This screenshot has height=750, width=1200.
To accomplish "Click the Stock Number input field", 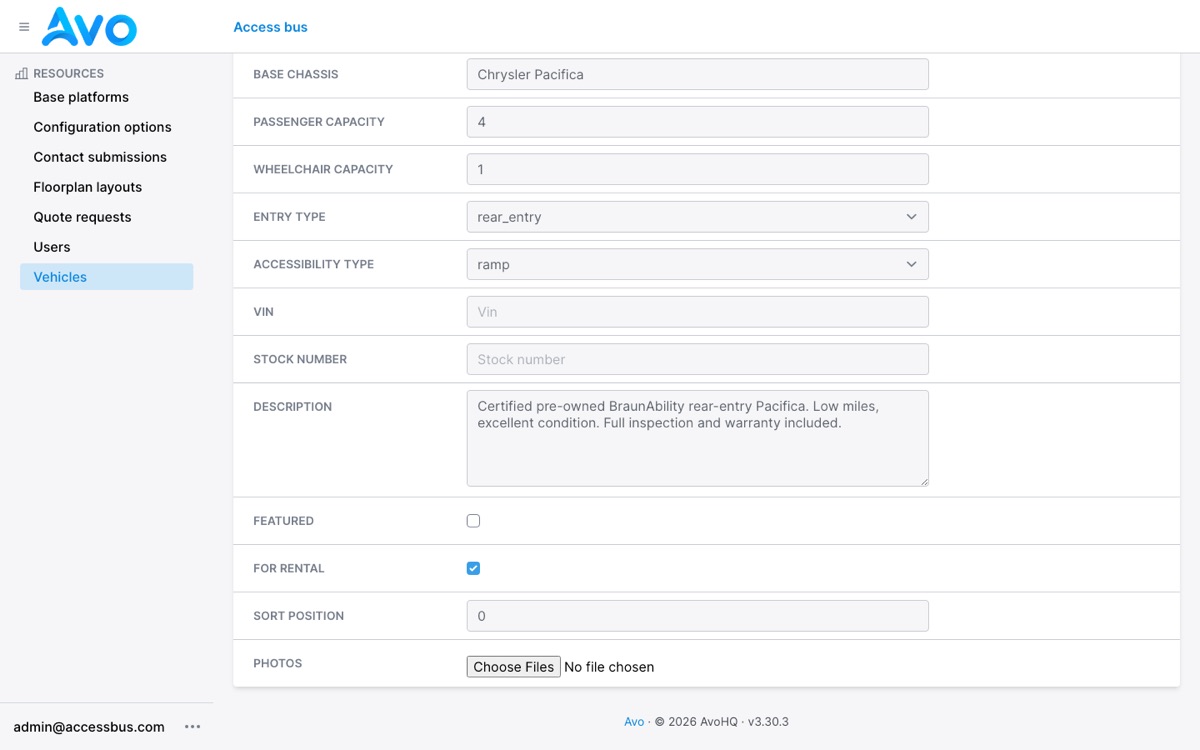I will tap(697, 359).
